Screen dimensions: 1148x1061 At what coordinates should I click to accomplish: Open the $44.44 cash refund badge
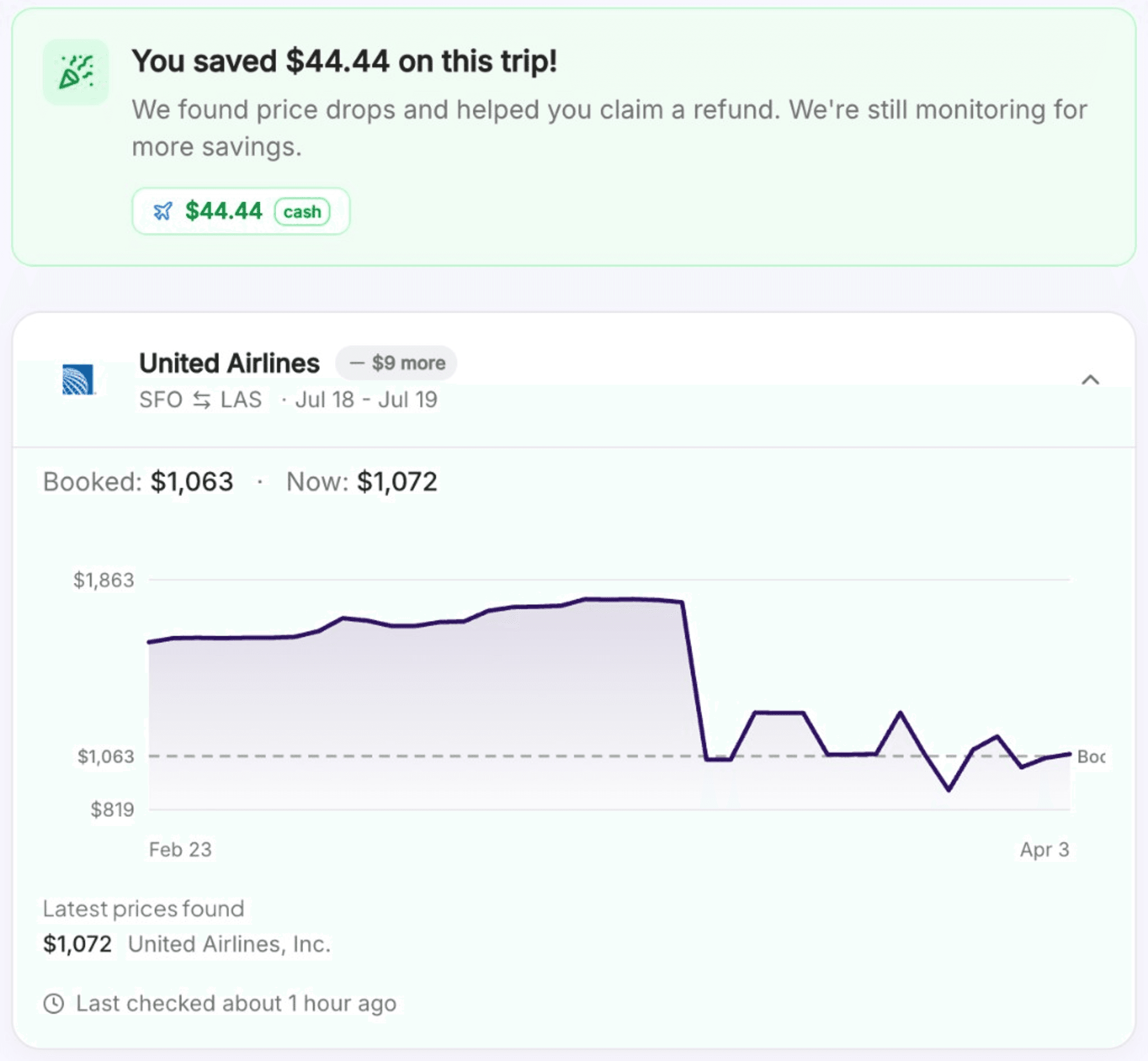click(x=240, y=211)
